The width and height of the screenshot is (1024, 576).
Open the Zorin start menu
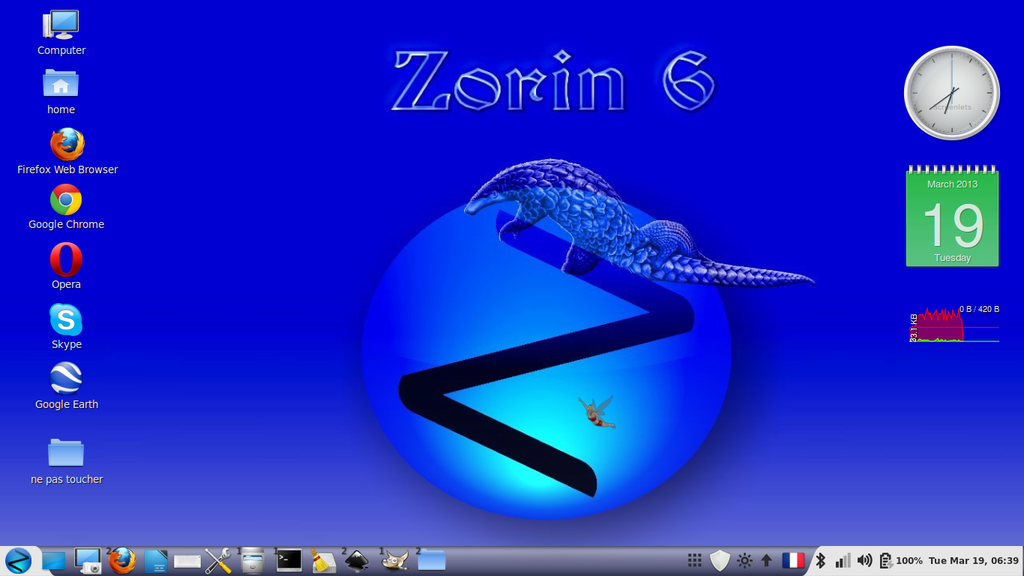tap(18, 561)
